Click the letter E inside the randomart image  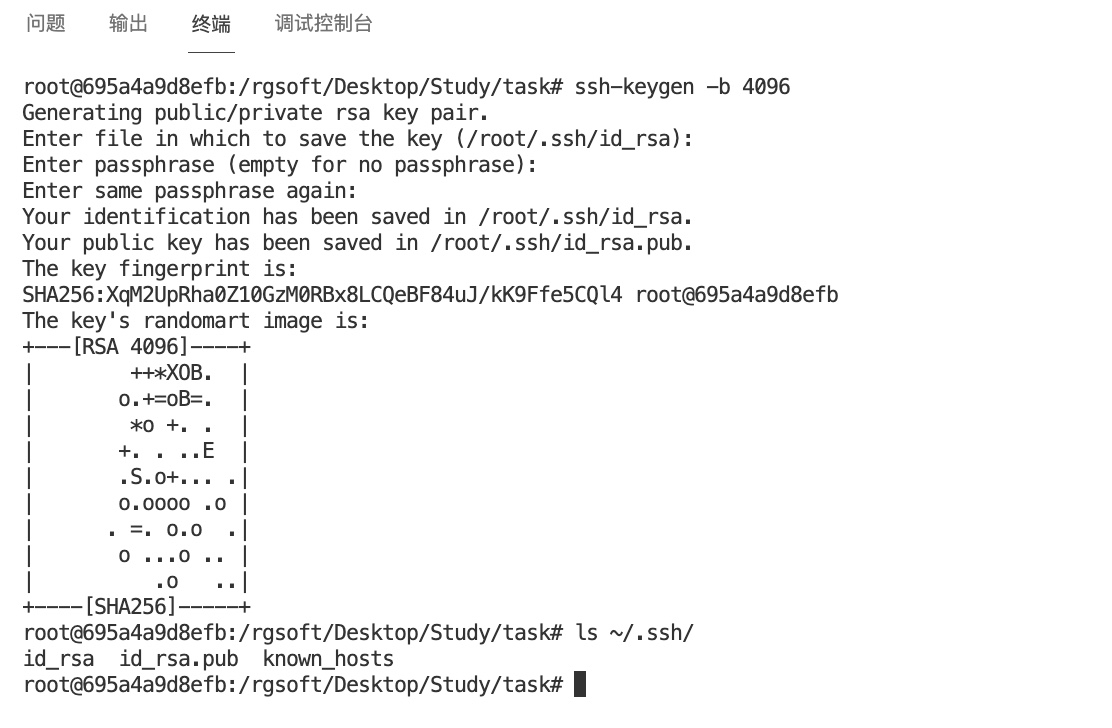click(208, 451)
